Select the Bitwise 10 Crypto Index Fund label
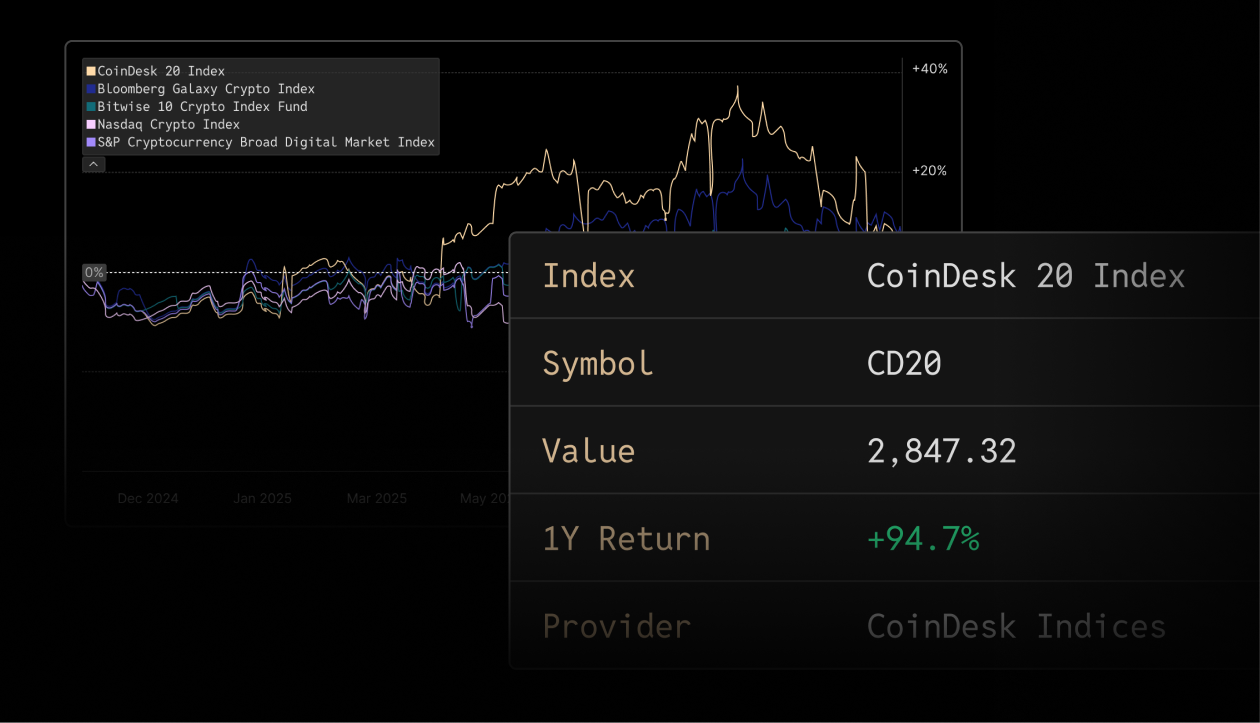The width and height of the screenshot is (1260, 723). click(x=203, y=106)
